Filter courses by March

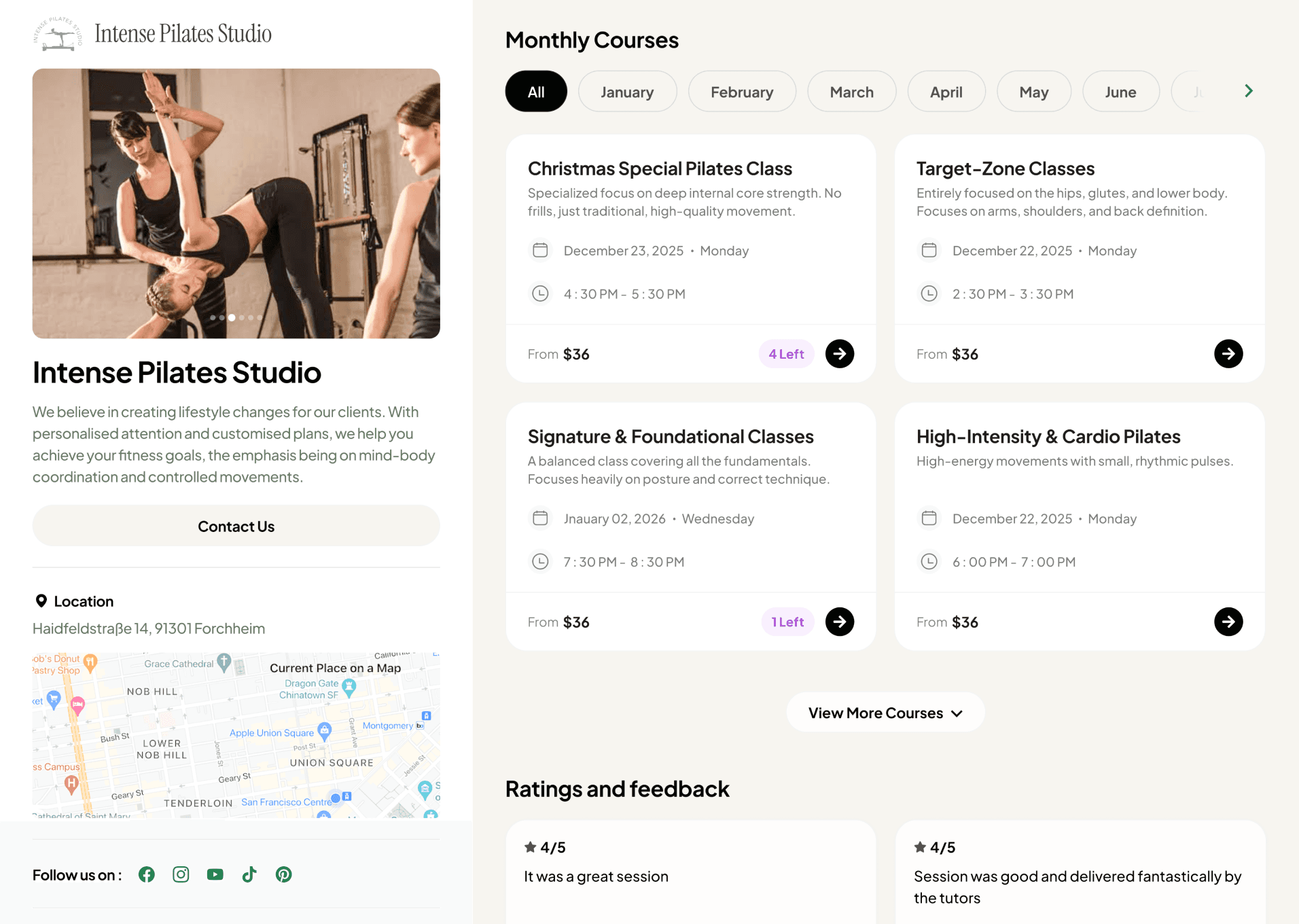coord(852,92)
